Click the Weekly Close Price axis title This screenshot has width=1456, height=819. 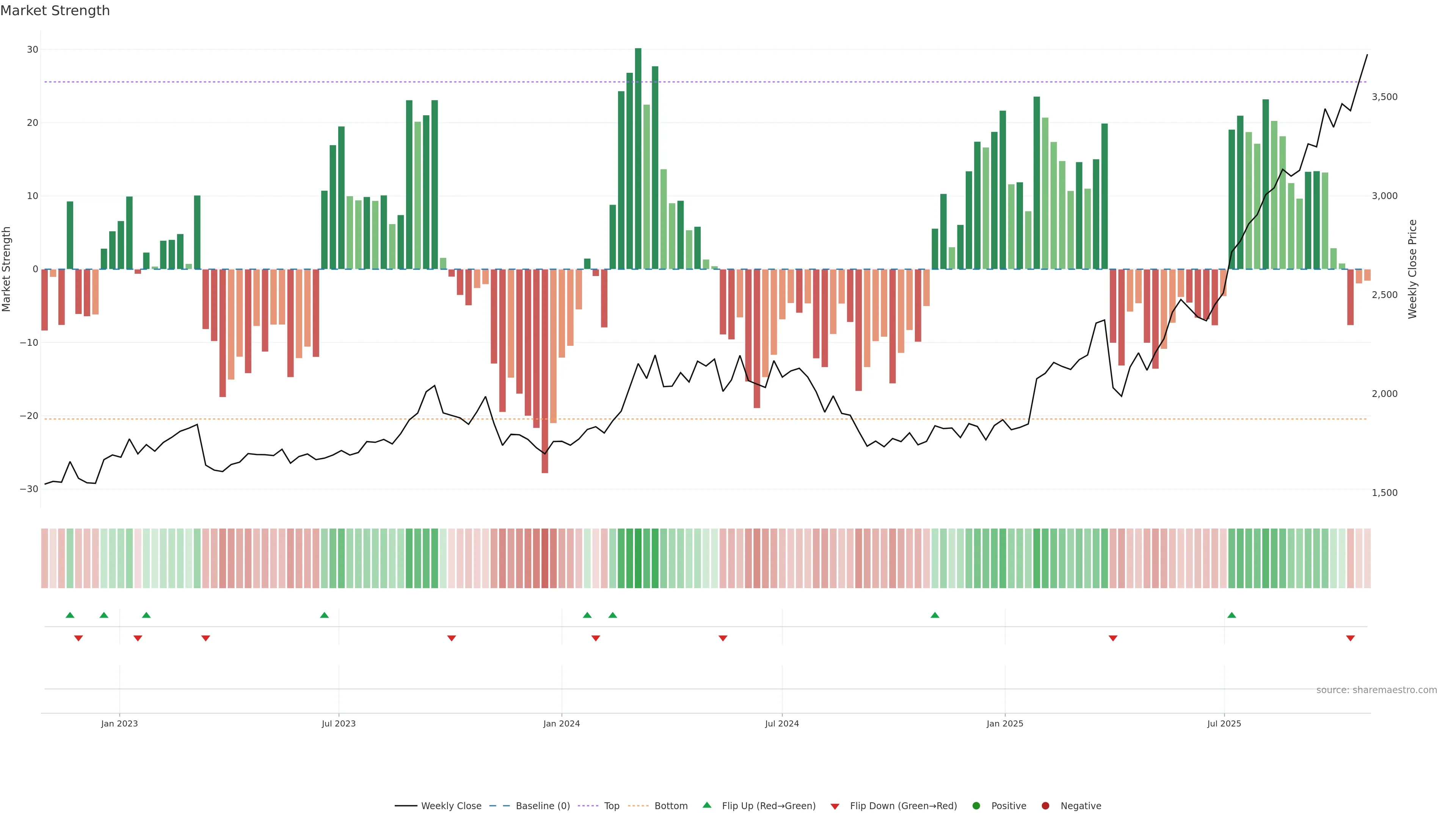coord(1412,269)
